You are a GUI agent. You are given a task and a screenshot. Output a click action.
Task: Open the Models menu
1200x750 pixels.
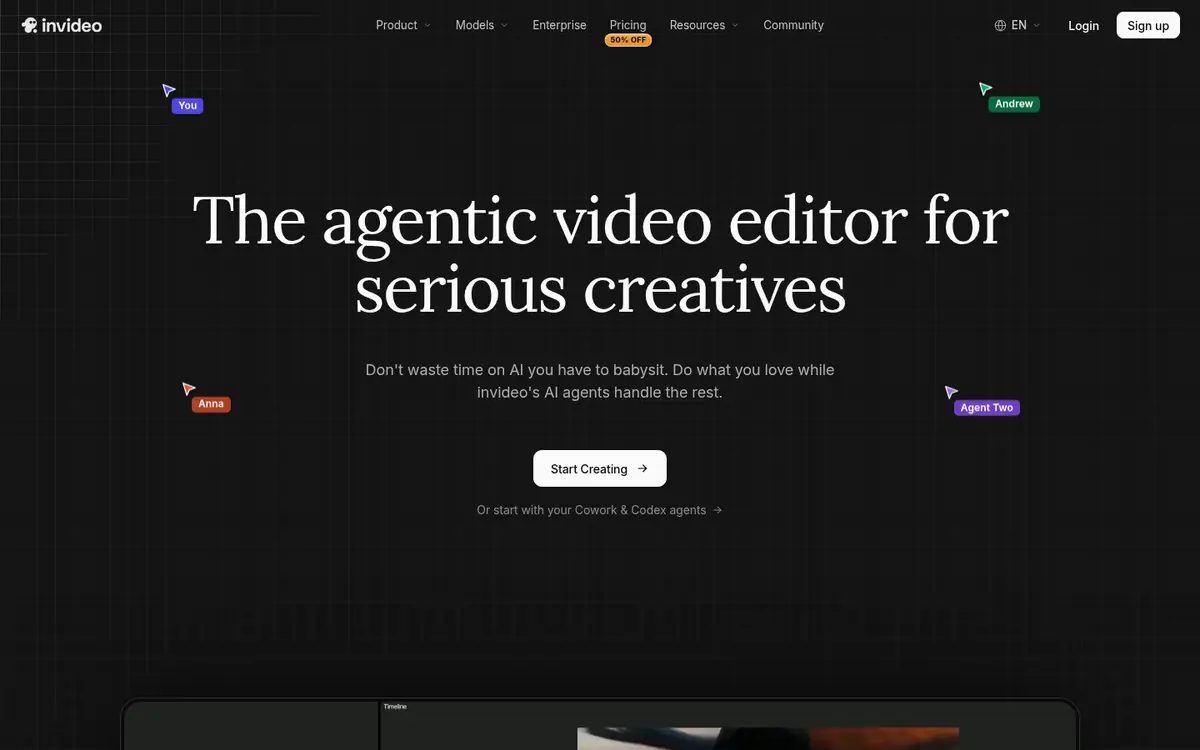(474, 25)
